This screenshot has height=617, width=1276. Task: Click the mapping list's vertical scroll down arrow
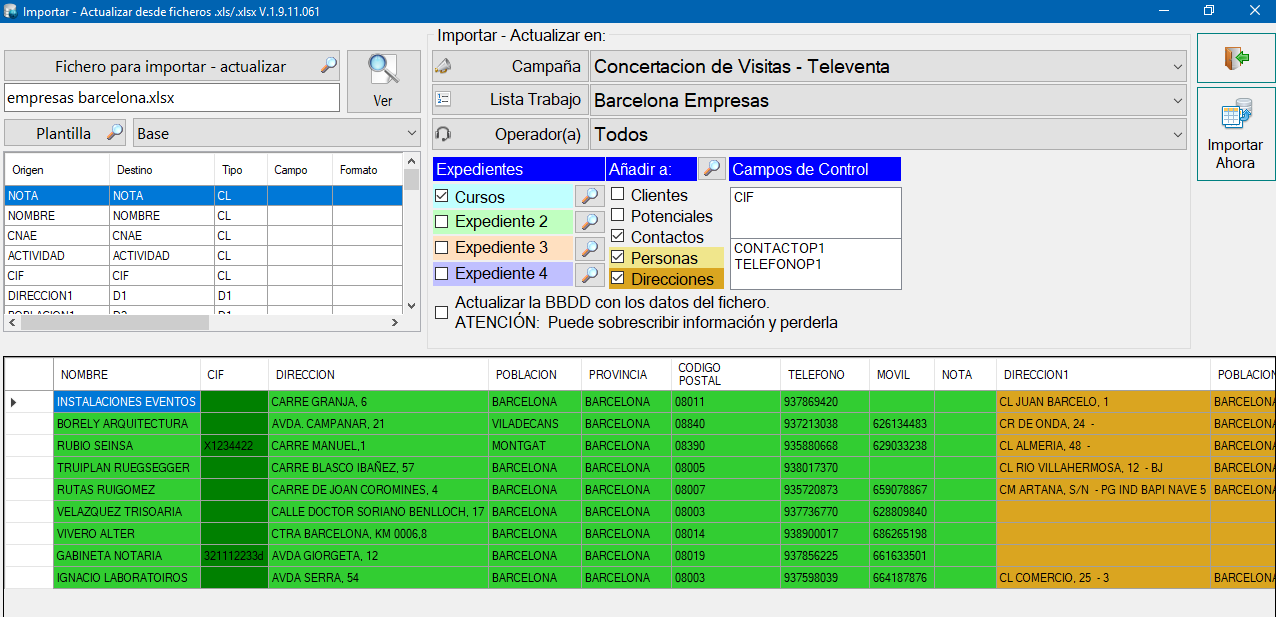(x=411, y=305)
